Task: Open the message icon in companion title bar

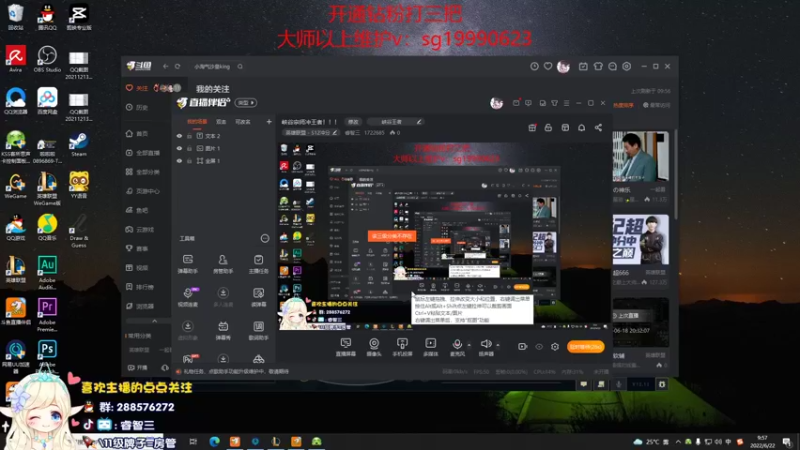Action: (528, 103)
